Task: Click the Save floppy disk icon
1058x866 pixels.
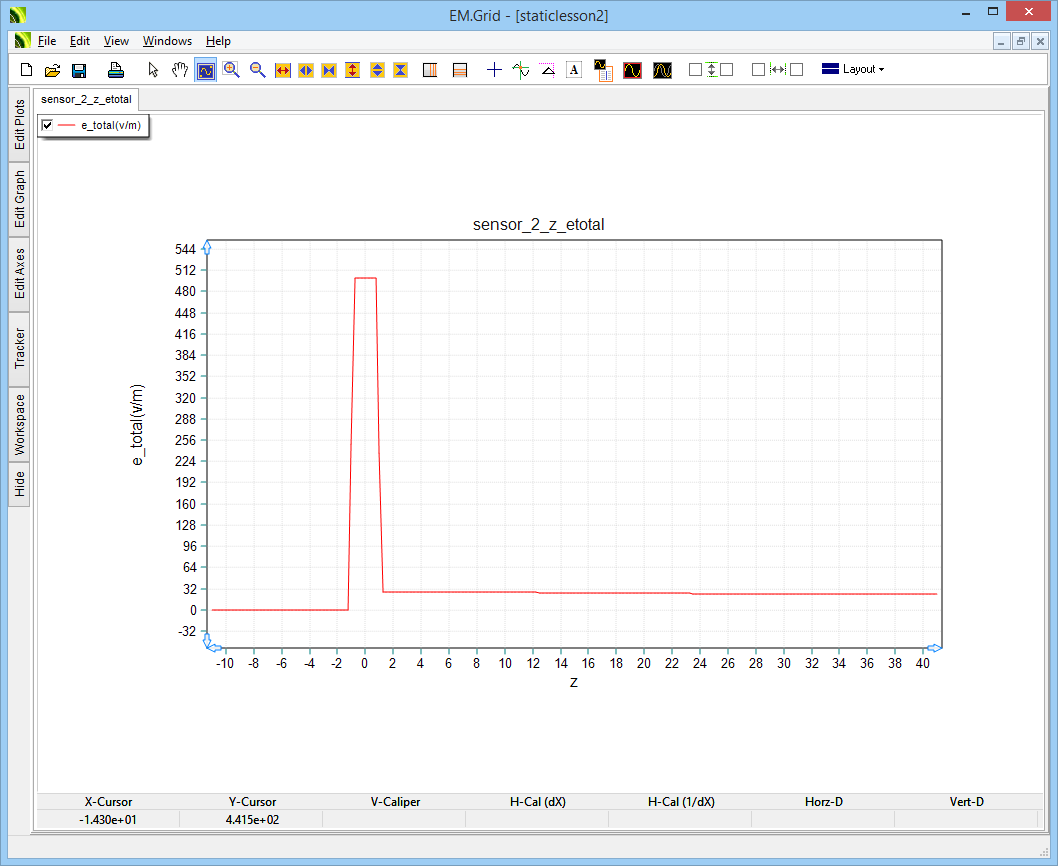Action: coord(79,70)
